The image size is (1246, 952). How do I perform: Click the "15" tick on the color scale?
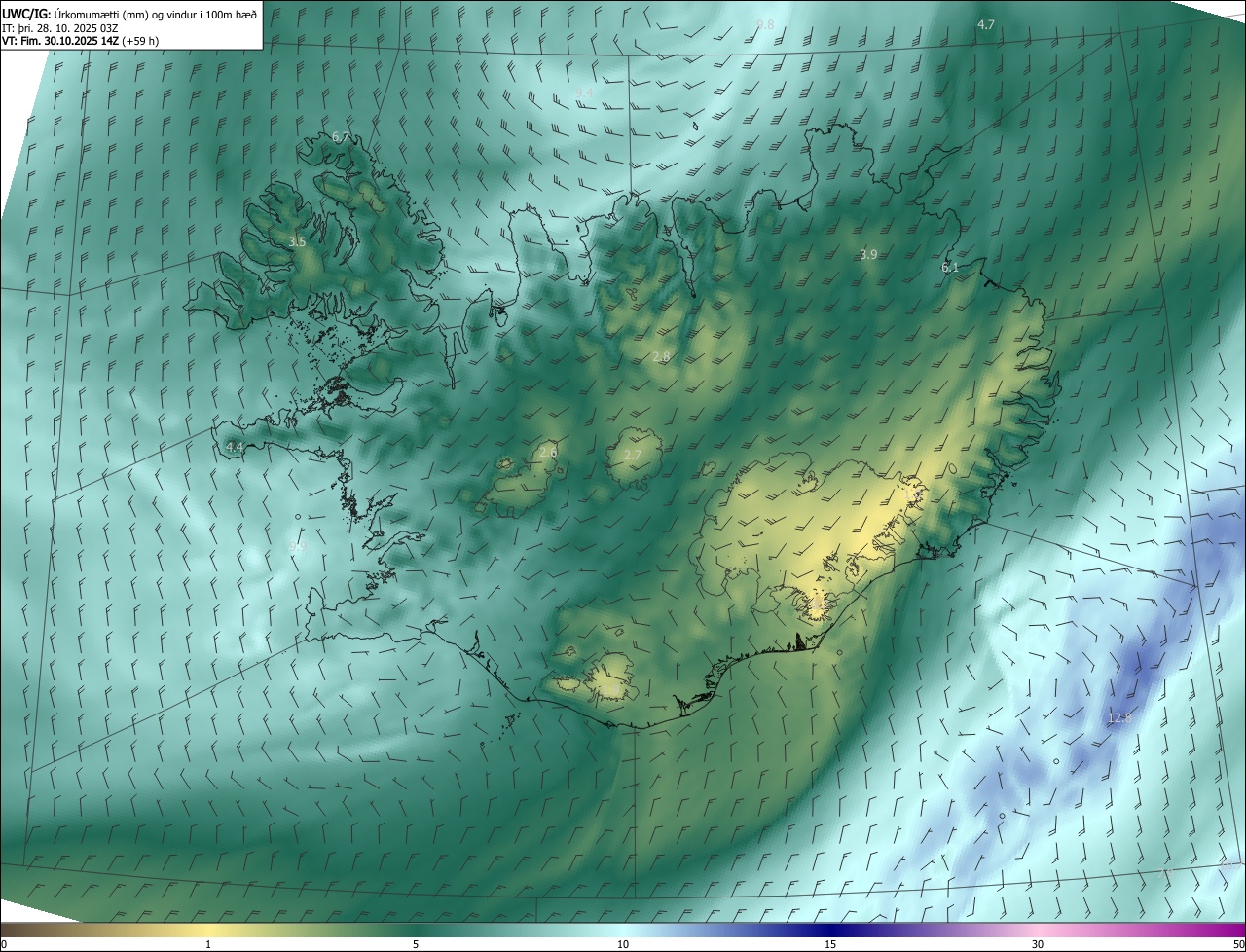click(x=830, y=944)
